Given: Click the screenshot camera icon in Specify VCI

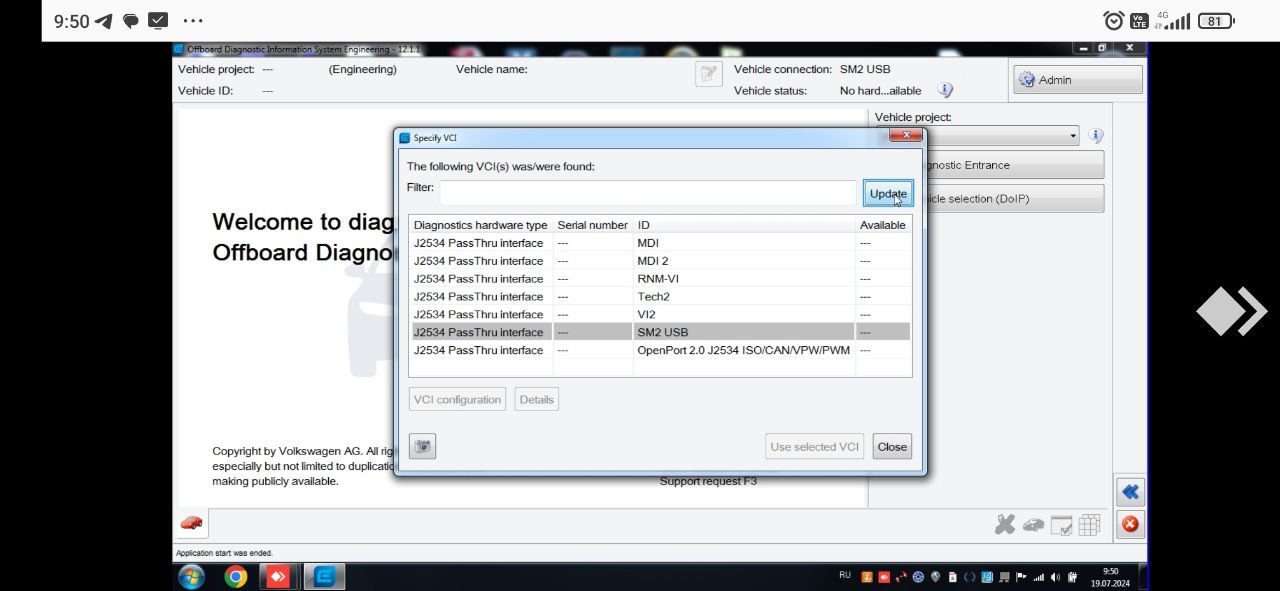Looking at the screenshot, I should (x=423, y=447).
